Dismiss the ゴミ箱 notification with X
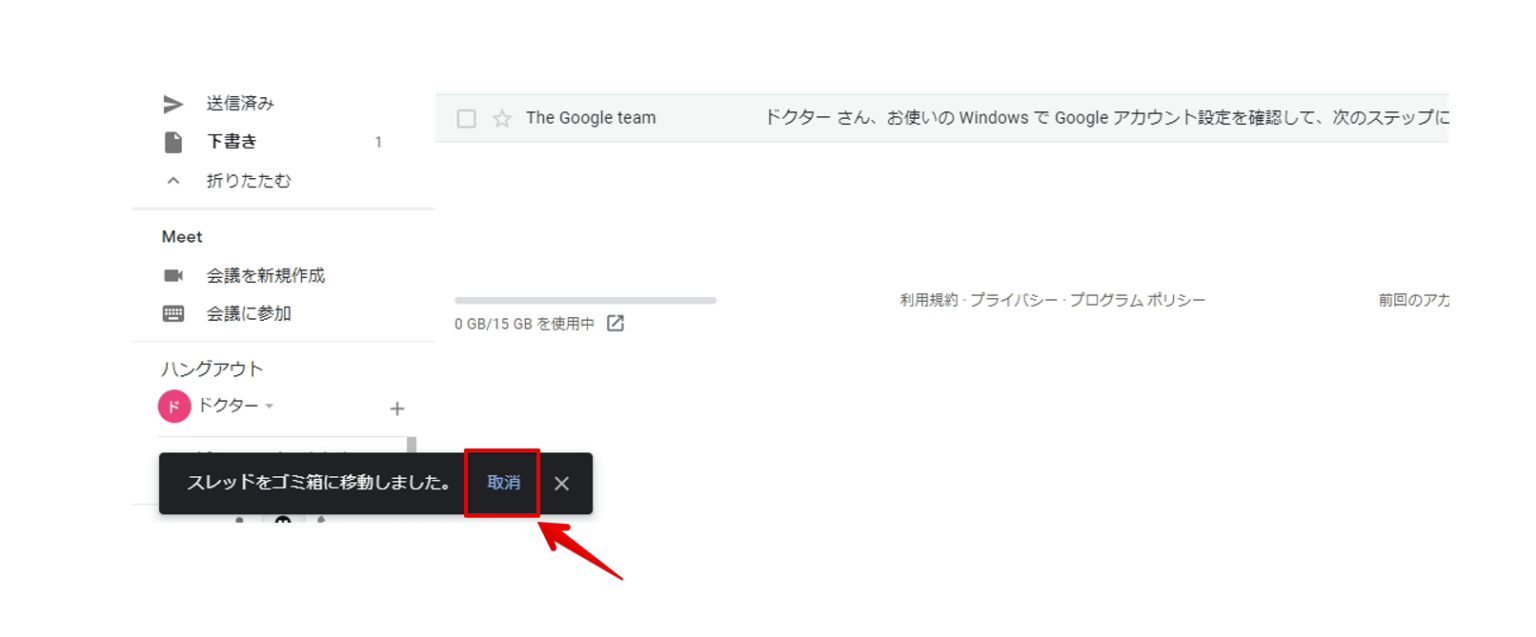Screen dimensions: 1536x637 pyautogui.click(x=562, y=484)
